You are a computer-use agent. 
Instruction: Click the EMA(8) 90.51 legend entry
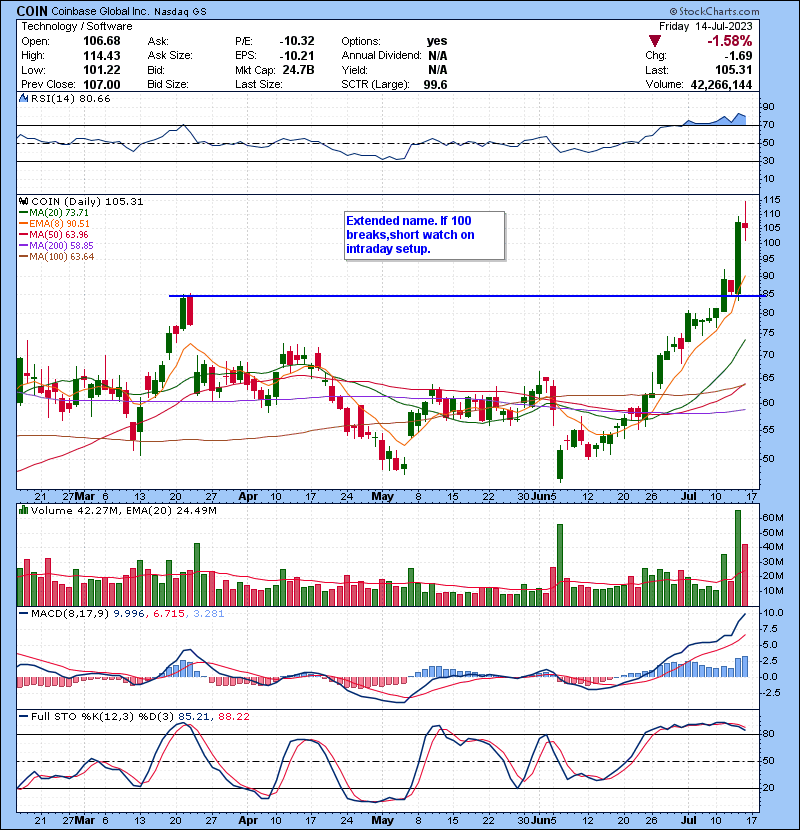(55, 223)
